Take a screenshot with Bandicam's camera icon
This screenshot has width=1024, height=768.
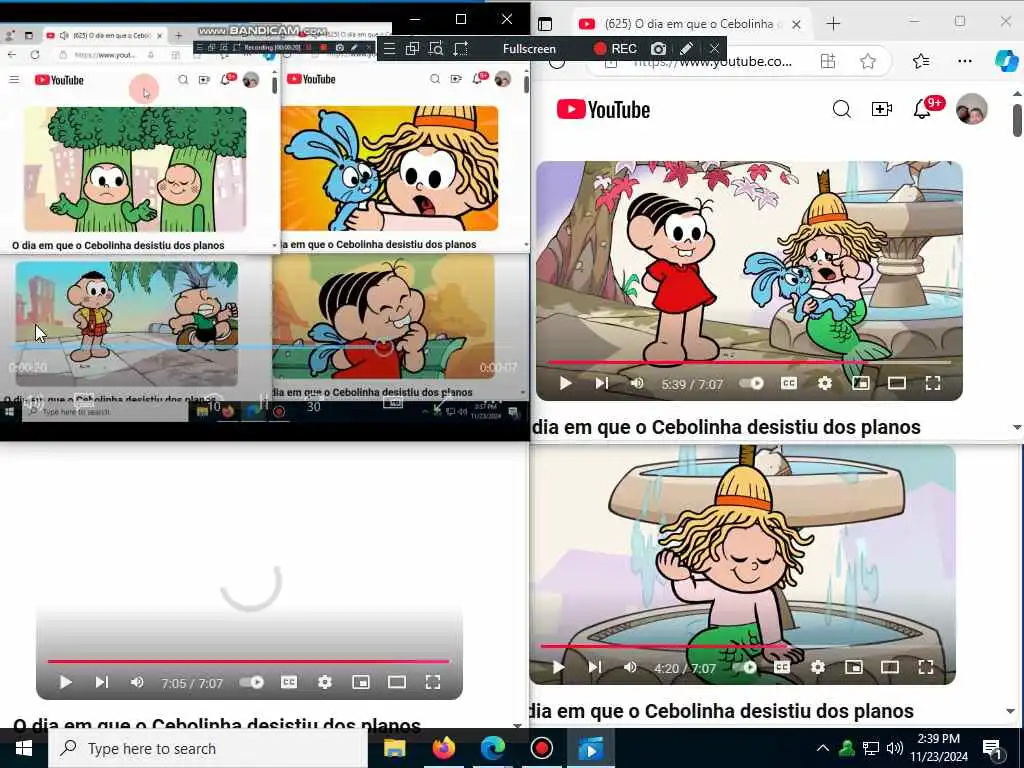tap(658, 49)
